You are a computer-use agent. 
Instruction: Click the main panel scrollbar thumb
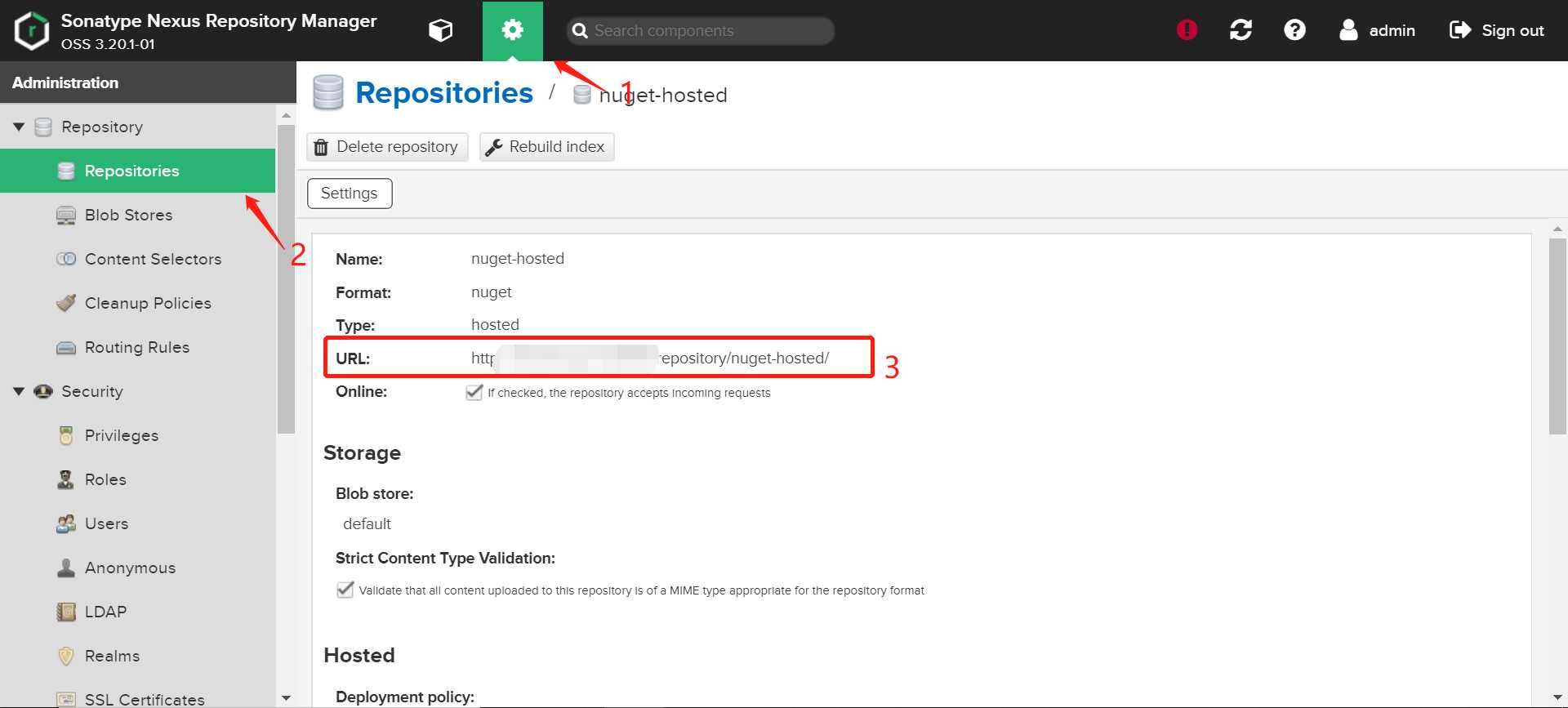(1557, 336)
